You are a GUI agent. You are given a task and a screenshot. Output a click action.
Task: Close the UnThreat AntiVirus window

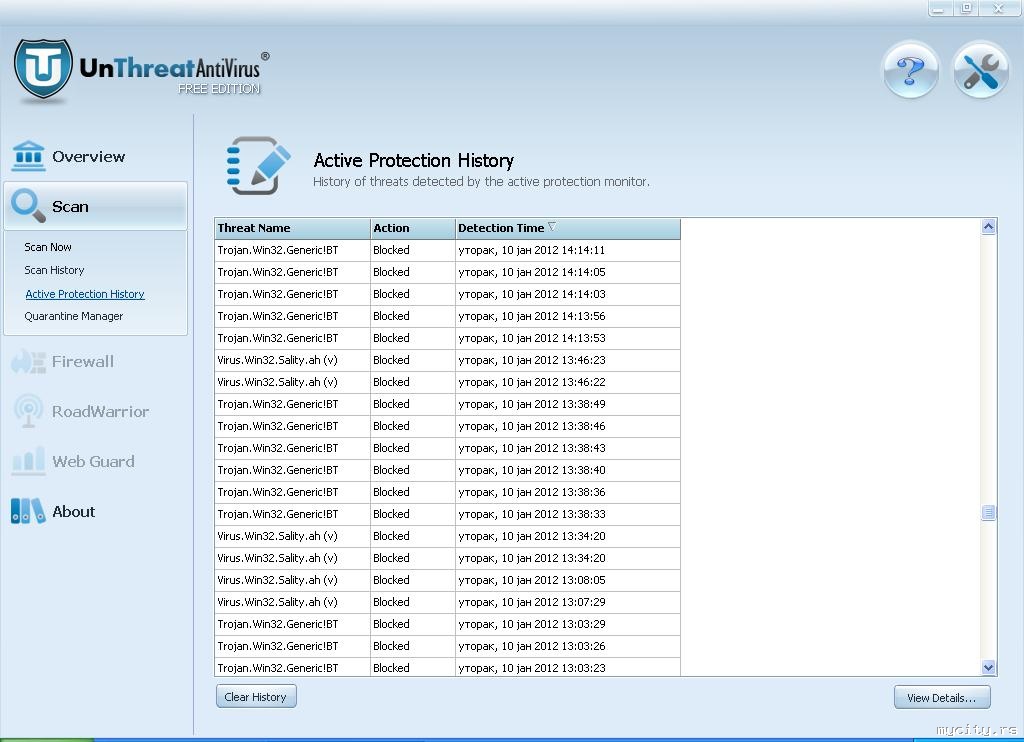click(997, 8)
